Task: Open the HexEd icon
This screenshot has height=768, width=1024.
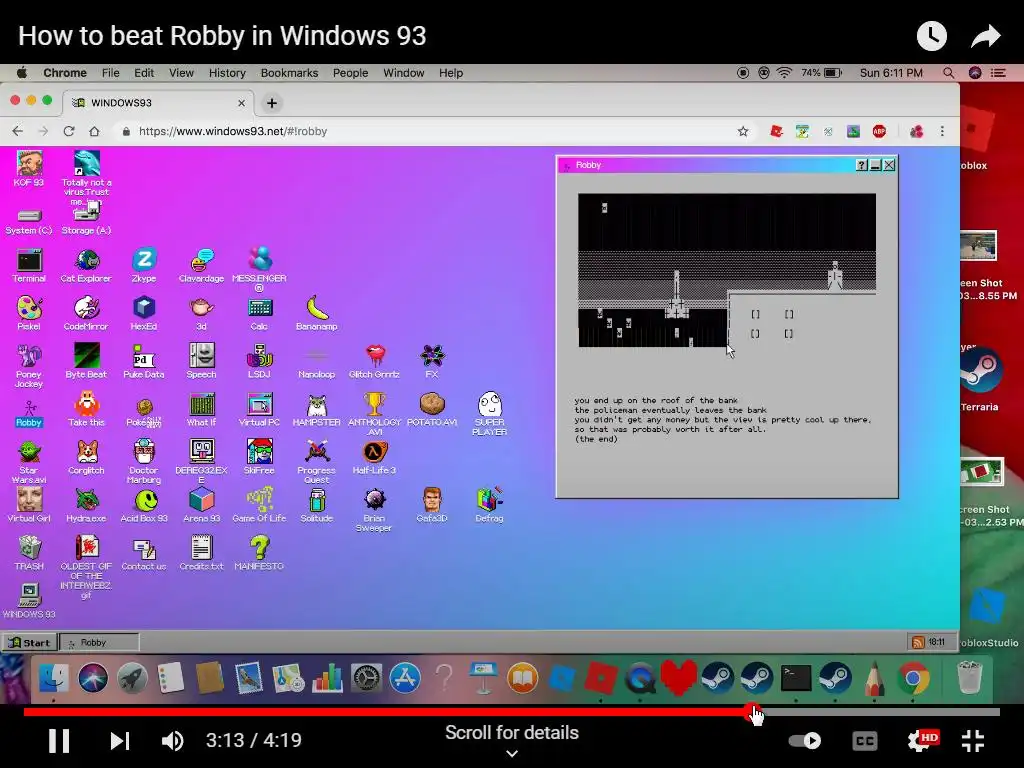Action: coord(144,313)
